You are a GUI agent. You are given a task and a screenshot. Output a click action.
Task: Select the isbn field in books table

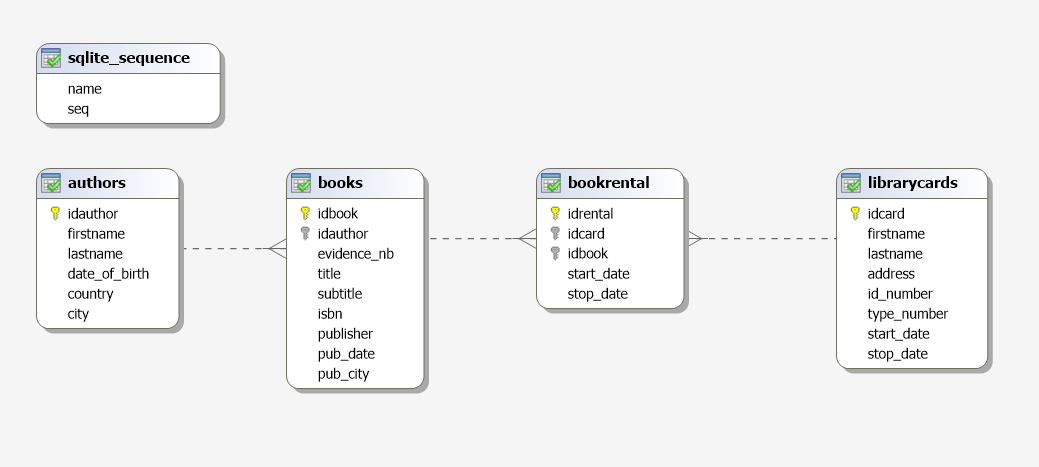pos(330,313)
